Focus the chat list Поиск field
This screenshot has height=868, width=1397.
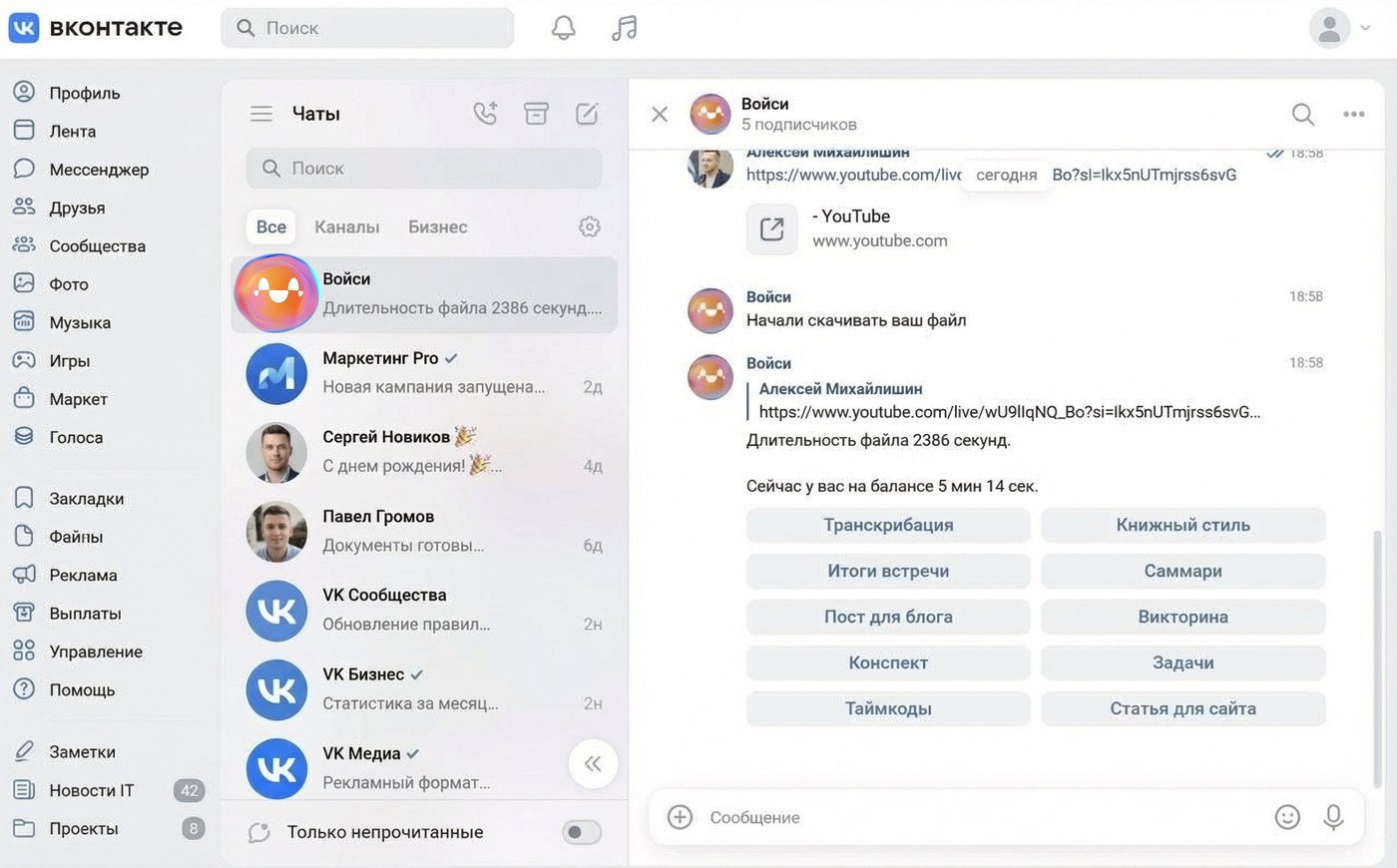(x=424, y=169)
